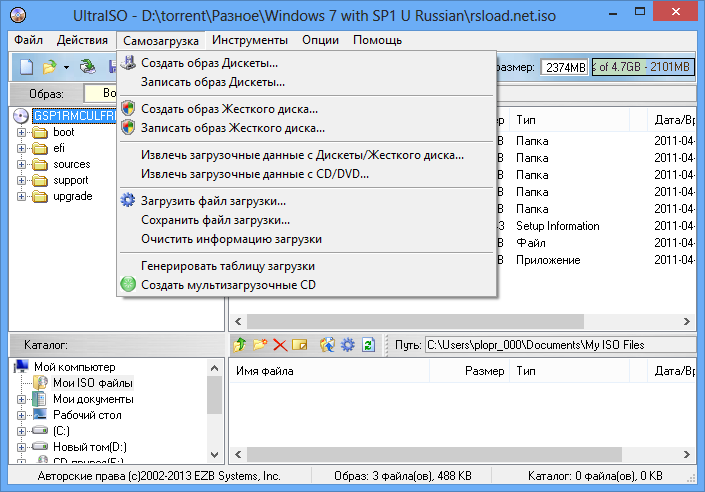Viewport: 705px width, 492px height.
Task: Expand the (C:) drive node
Action: (x=21, y=431)
